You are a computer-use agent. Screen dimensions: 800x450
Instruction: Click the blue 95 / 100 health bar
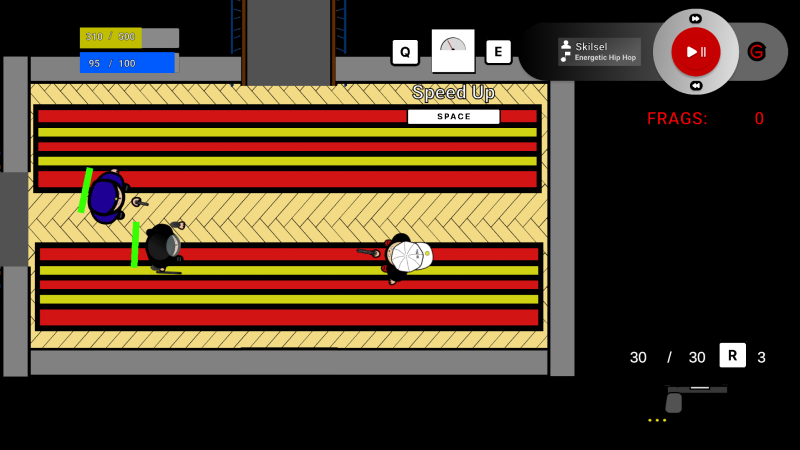click(x=127, y=63)
